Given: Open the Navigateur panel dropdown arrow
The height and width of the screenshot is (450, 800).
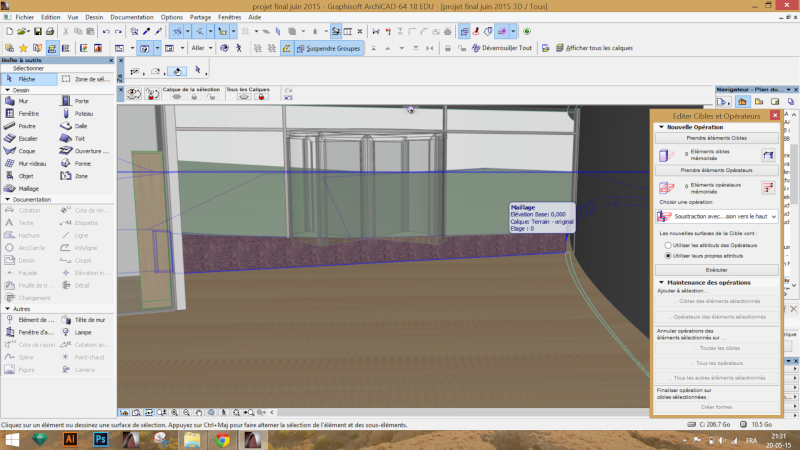Looking at the screenshot, I should tap(788, 89).
